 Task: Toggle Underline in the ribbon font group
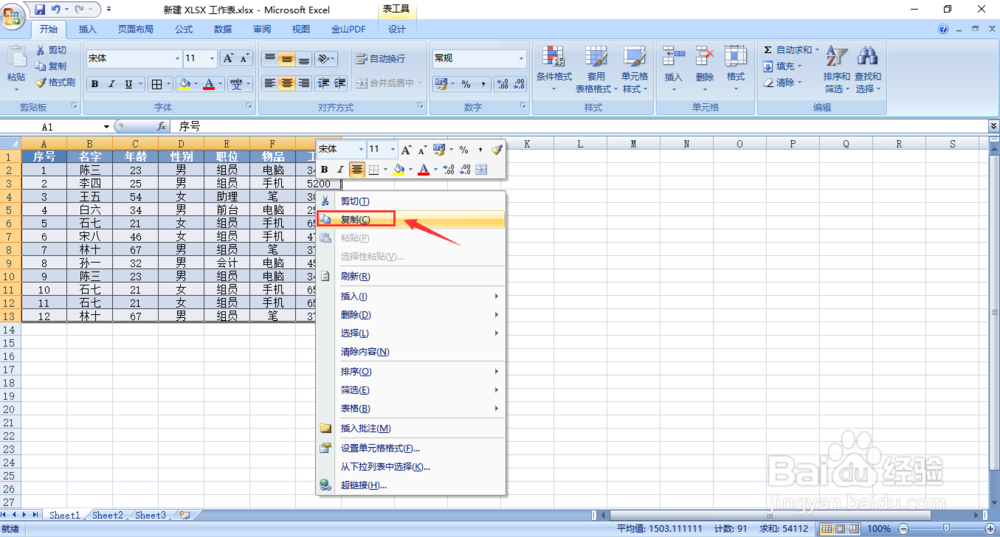[128, 84]
